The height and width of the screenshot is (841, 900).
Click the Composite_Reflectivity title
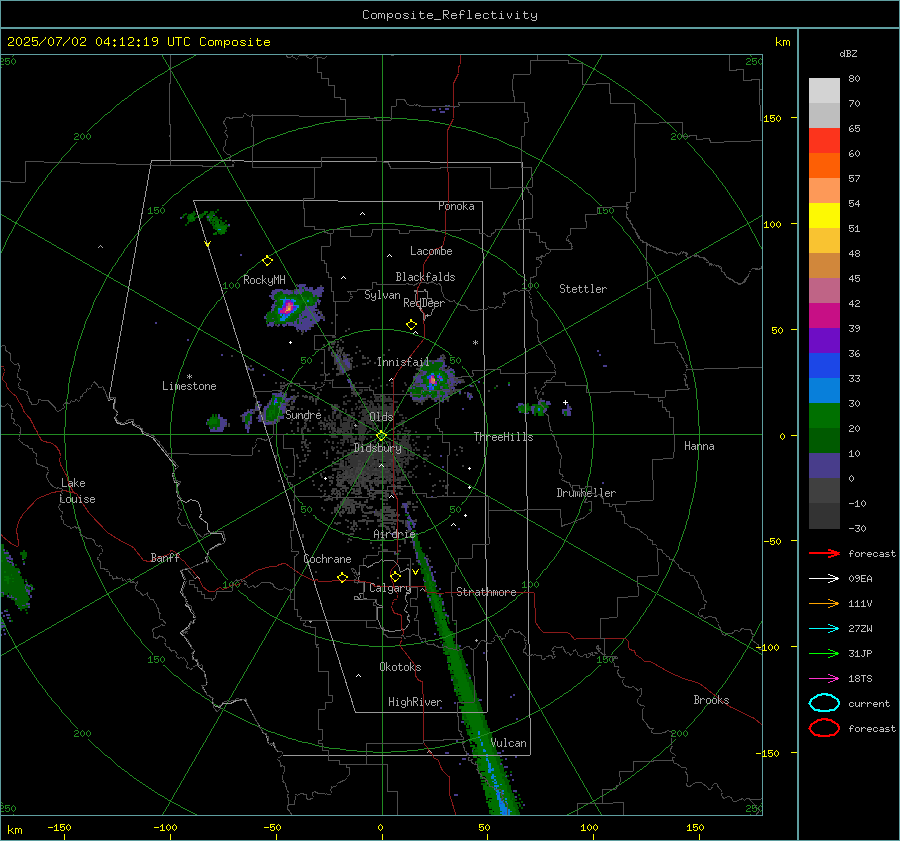pos(450,15)
